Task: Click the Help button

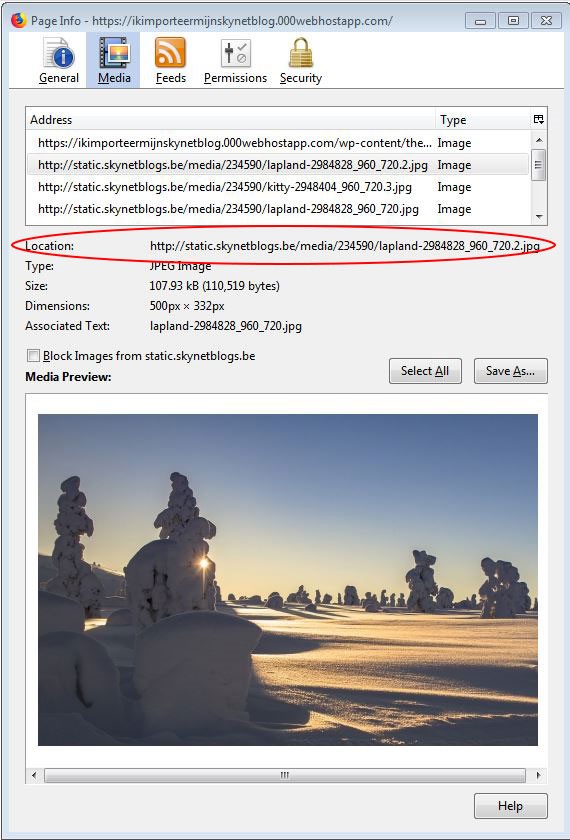Action: click(x=511, y=806)
